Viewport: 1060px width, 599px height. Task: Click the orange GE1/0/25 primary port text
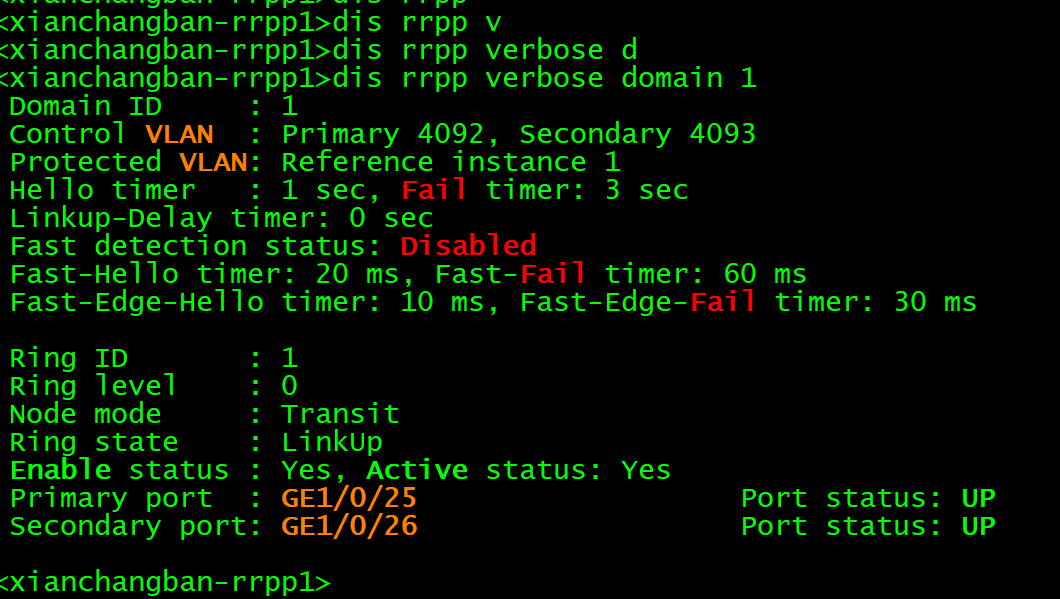(x=349, y=498)
